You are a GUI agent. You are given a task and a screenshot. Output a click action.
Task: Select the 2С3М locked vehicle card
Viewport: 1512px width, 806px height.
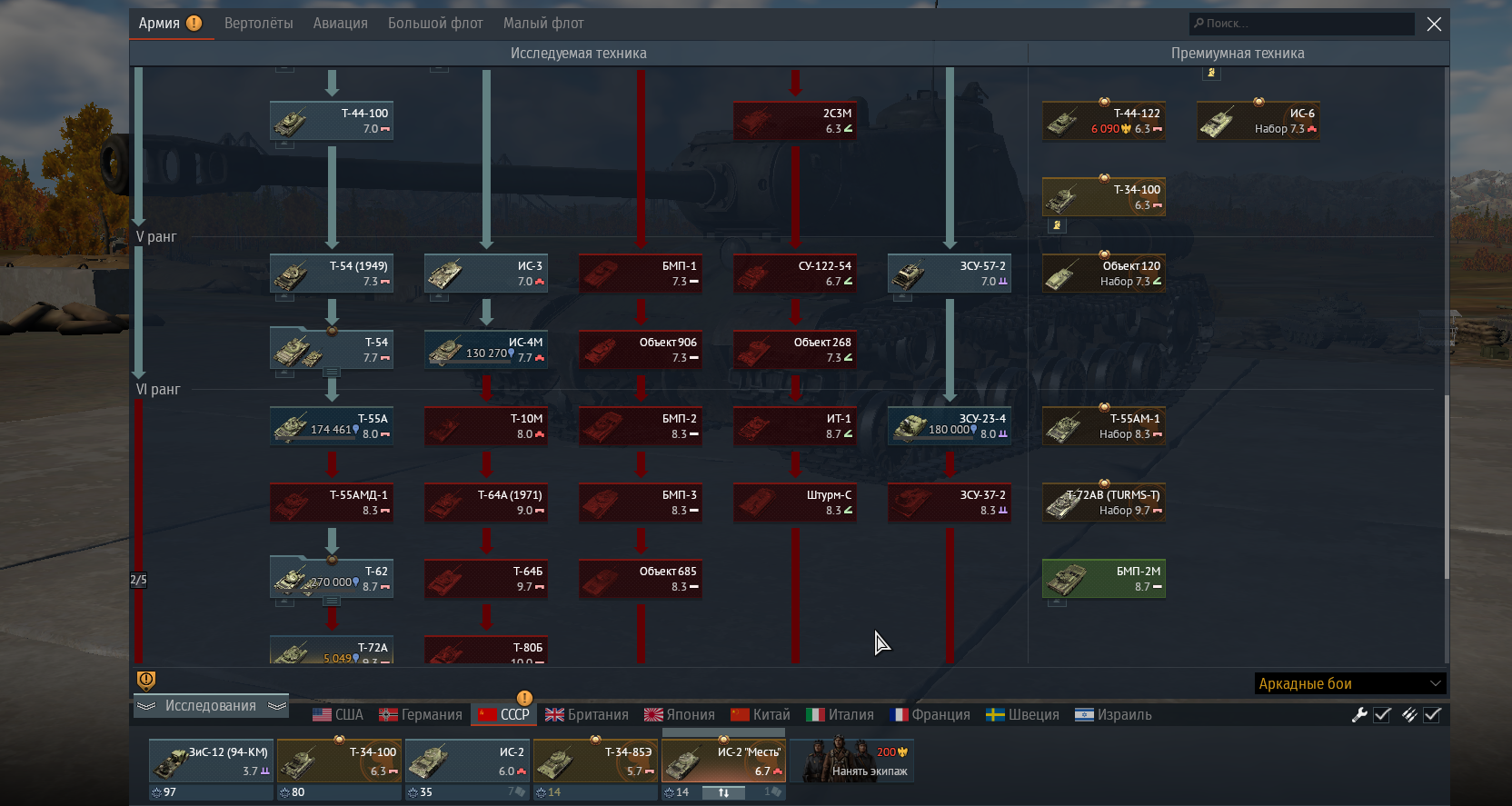coord(795,121)
